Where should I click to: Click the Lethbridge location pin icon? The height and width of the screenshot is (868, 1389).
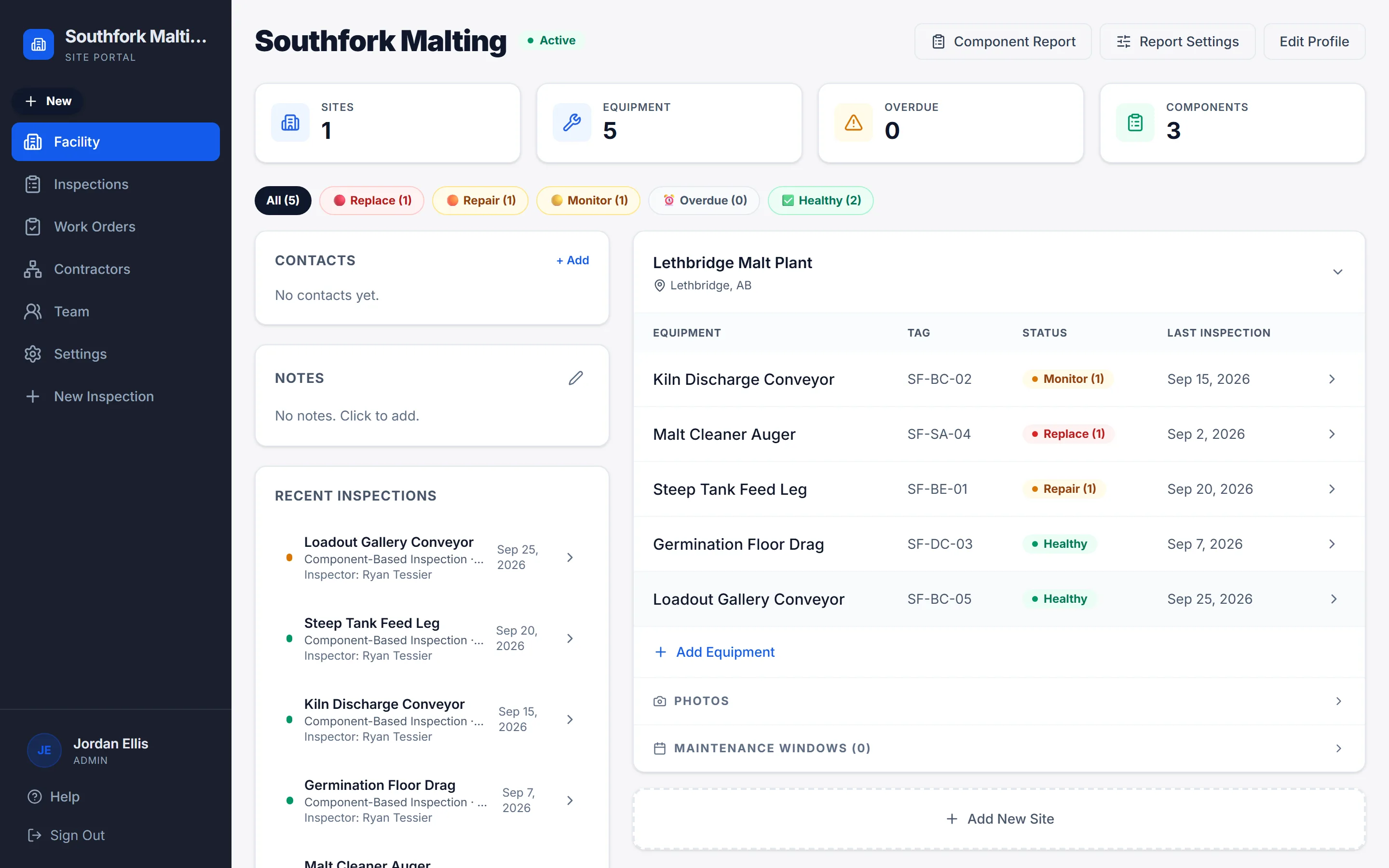click(x=659, y=285)
